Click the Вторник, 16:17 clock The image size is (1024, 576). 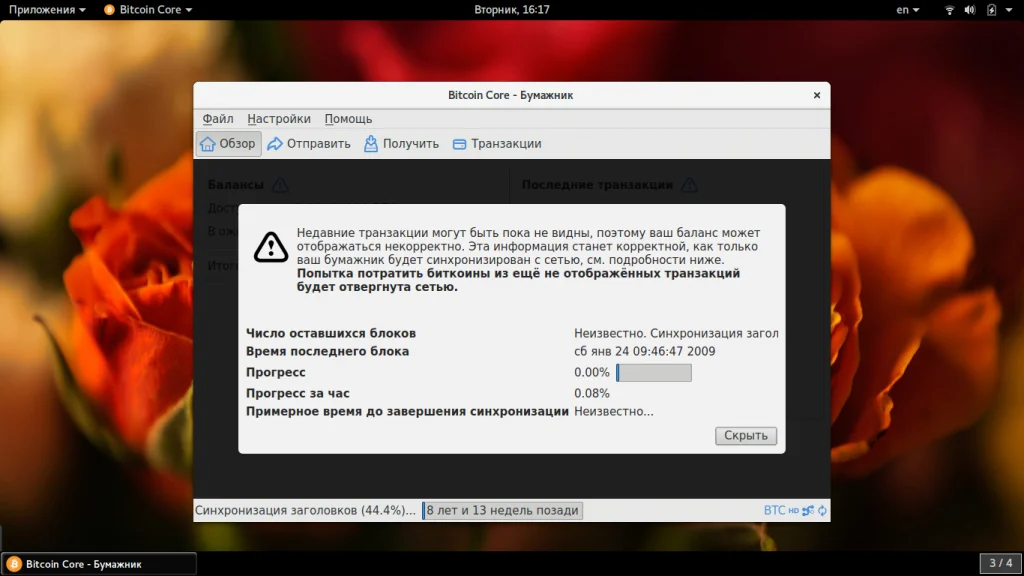coord(512,10)
